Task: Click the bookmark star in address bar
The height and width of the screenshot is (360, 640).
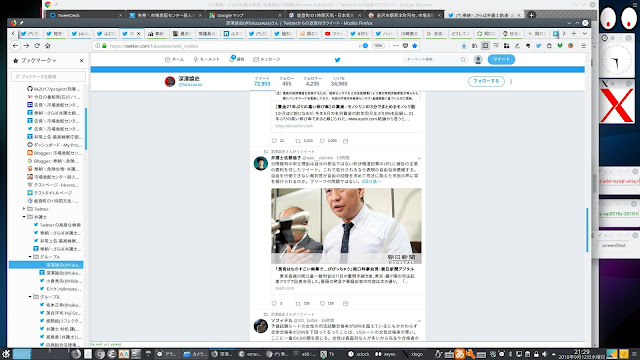Action: [415, 46]
